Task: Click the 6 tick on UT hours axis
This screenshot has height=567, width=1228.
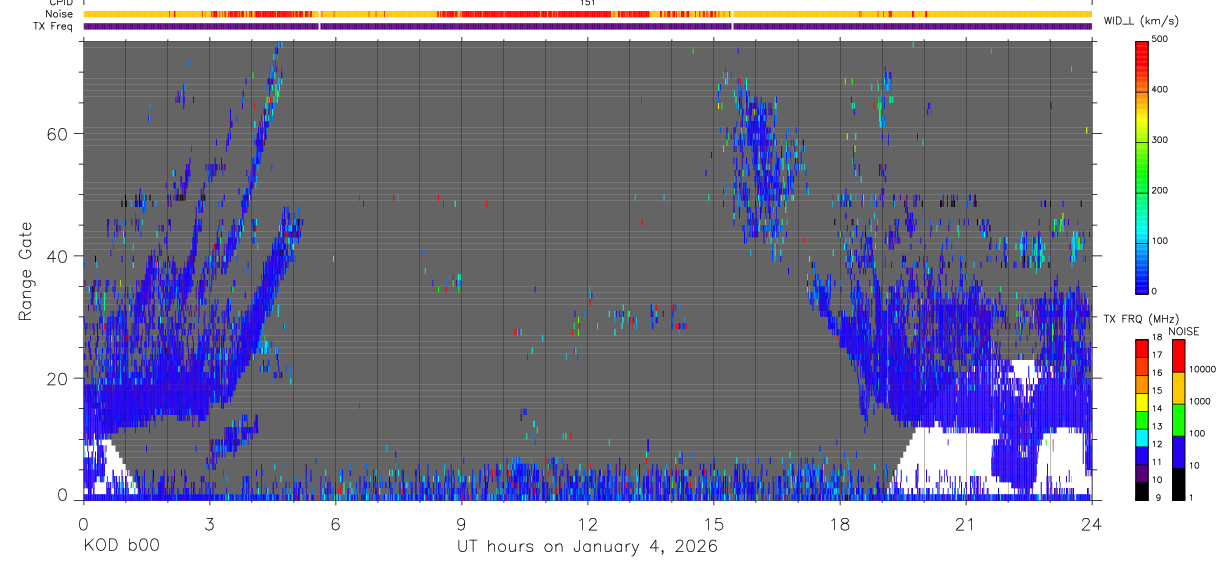Action: 335,523
